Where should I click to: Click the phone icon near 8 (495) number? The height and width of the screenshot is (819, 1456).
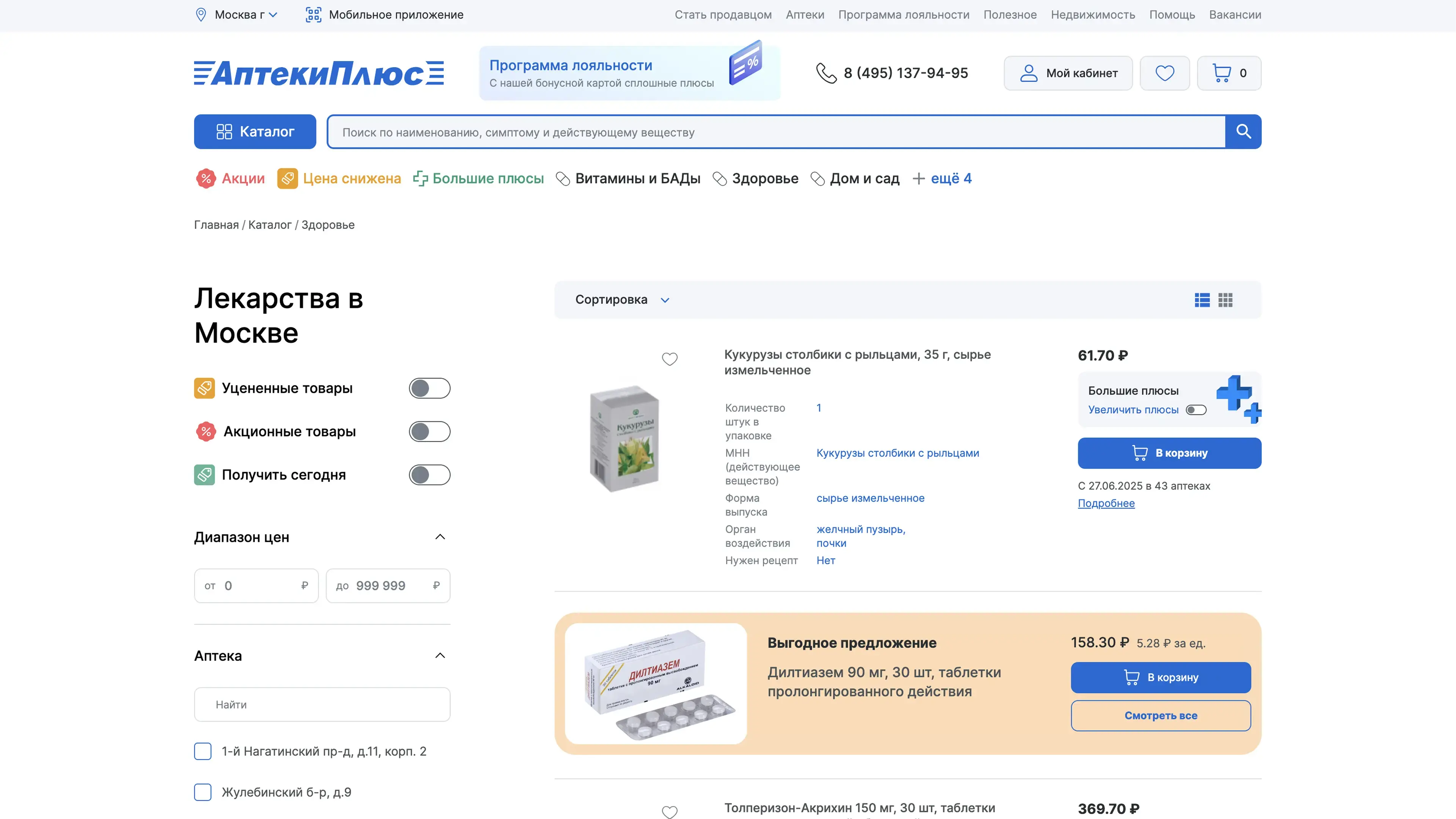[x=826, y=73]
